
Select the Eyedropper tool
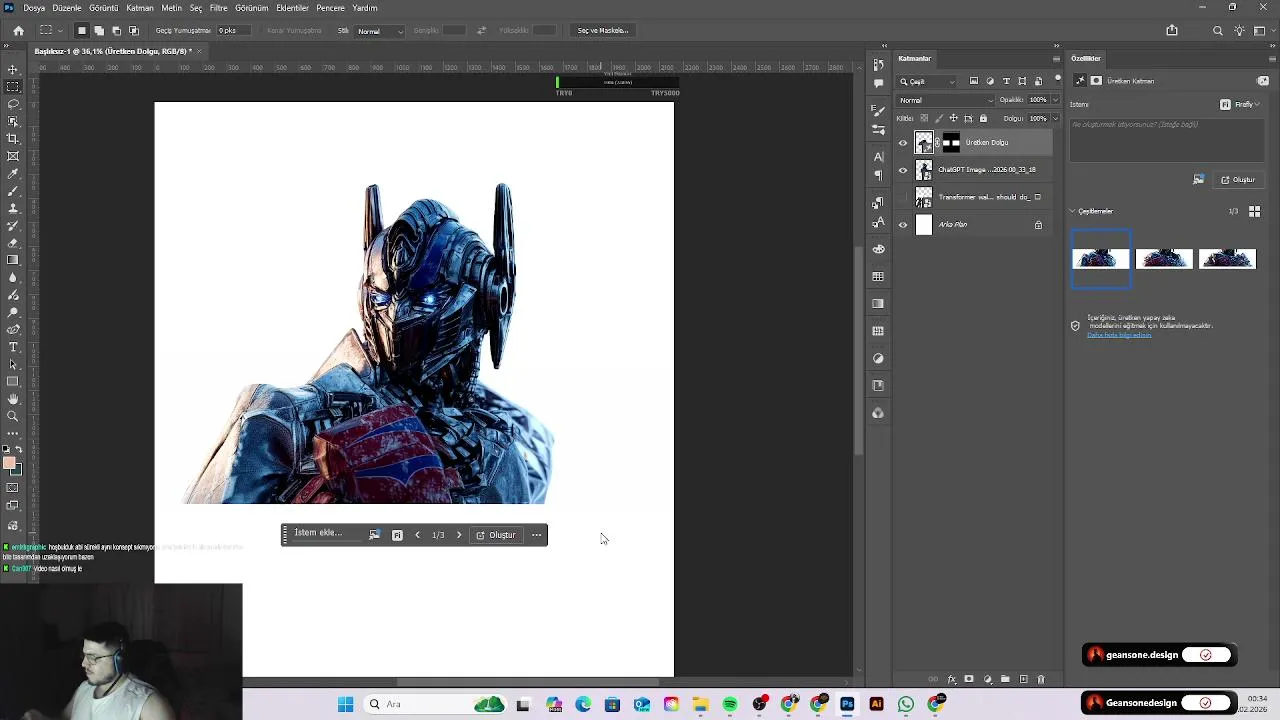(13, 173)
